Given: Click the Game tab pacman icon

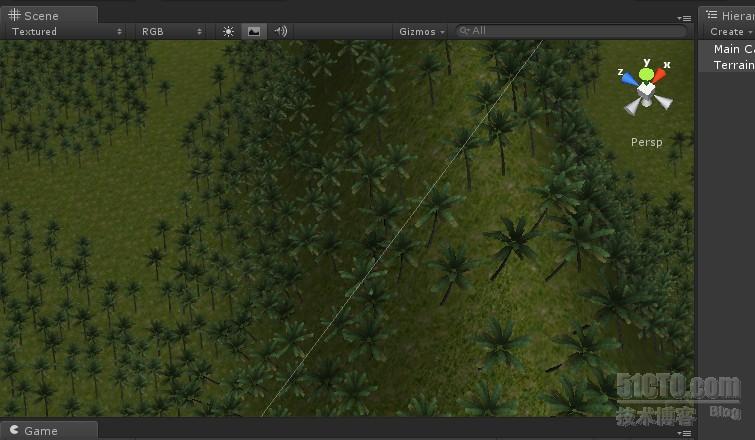Looking at the screenshot, I should (x=14, y=429).
